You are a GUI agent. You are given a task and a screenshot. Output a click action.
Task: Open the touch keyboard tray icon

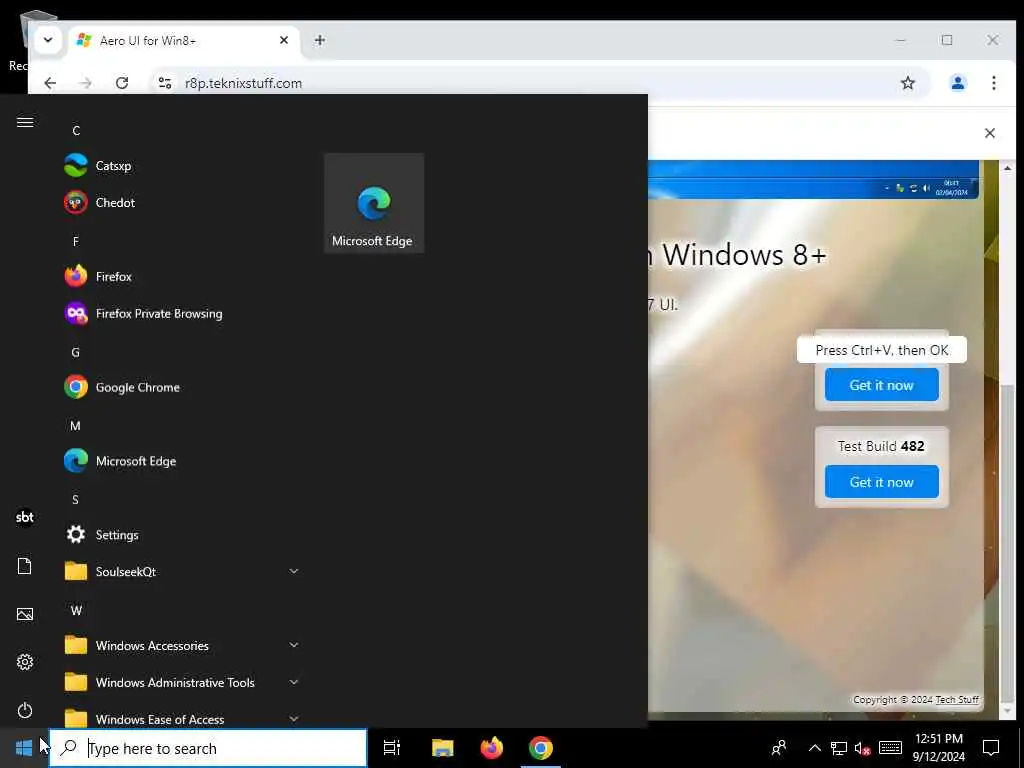890,748
